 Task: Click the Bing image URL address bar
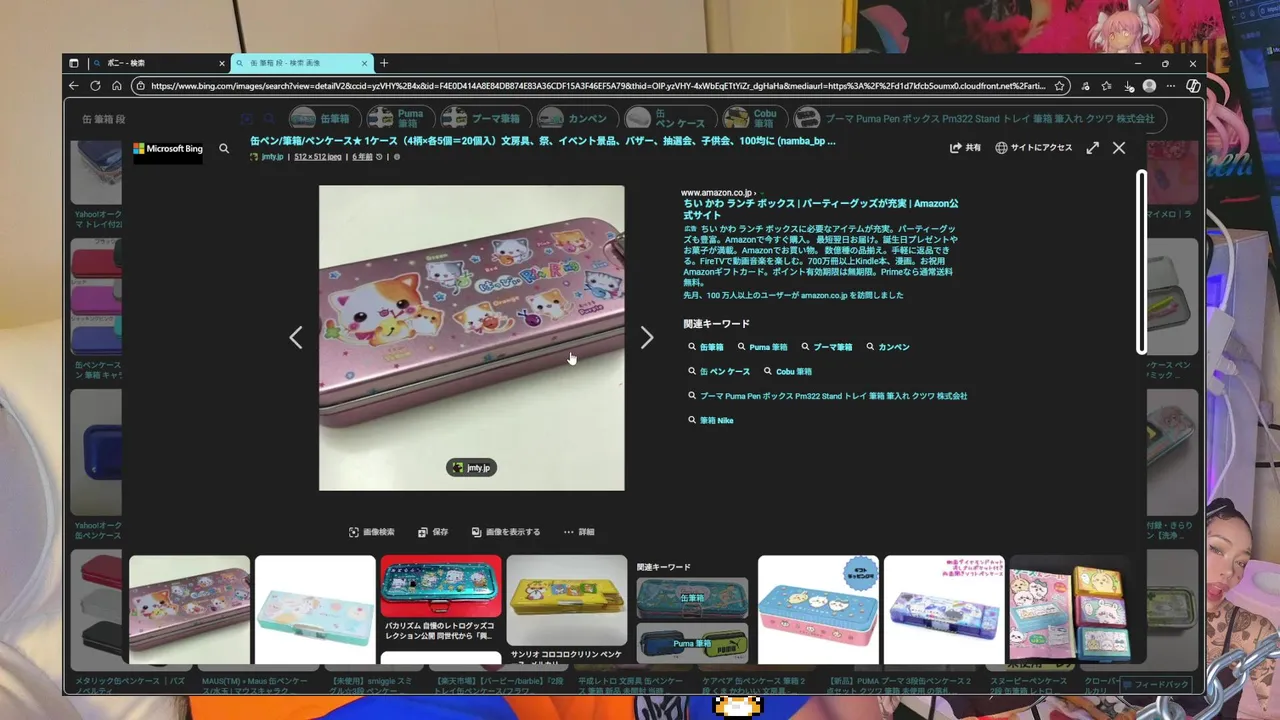click(600, 86)
